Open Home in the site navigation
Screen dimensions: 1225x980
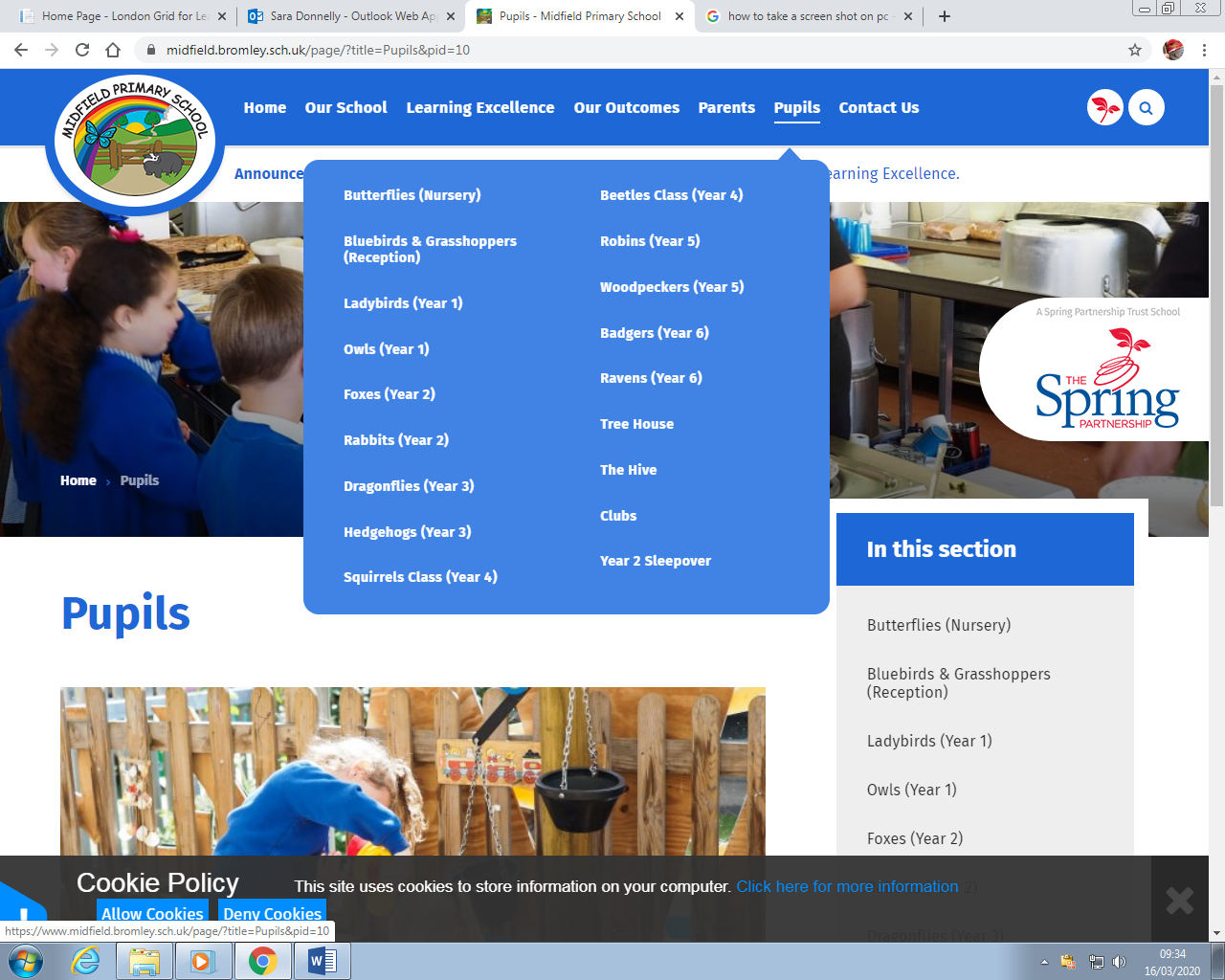[265, 108]
